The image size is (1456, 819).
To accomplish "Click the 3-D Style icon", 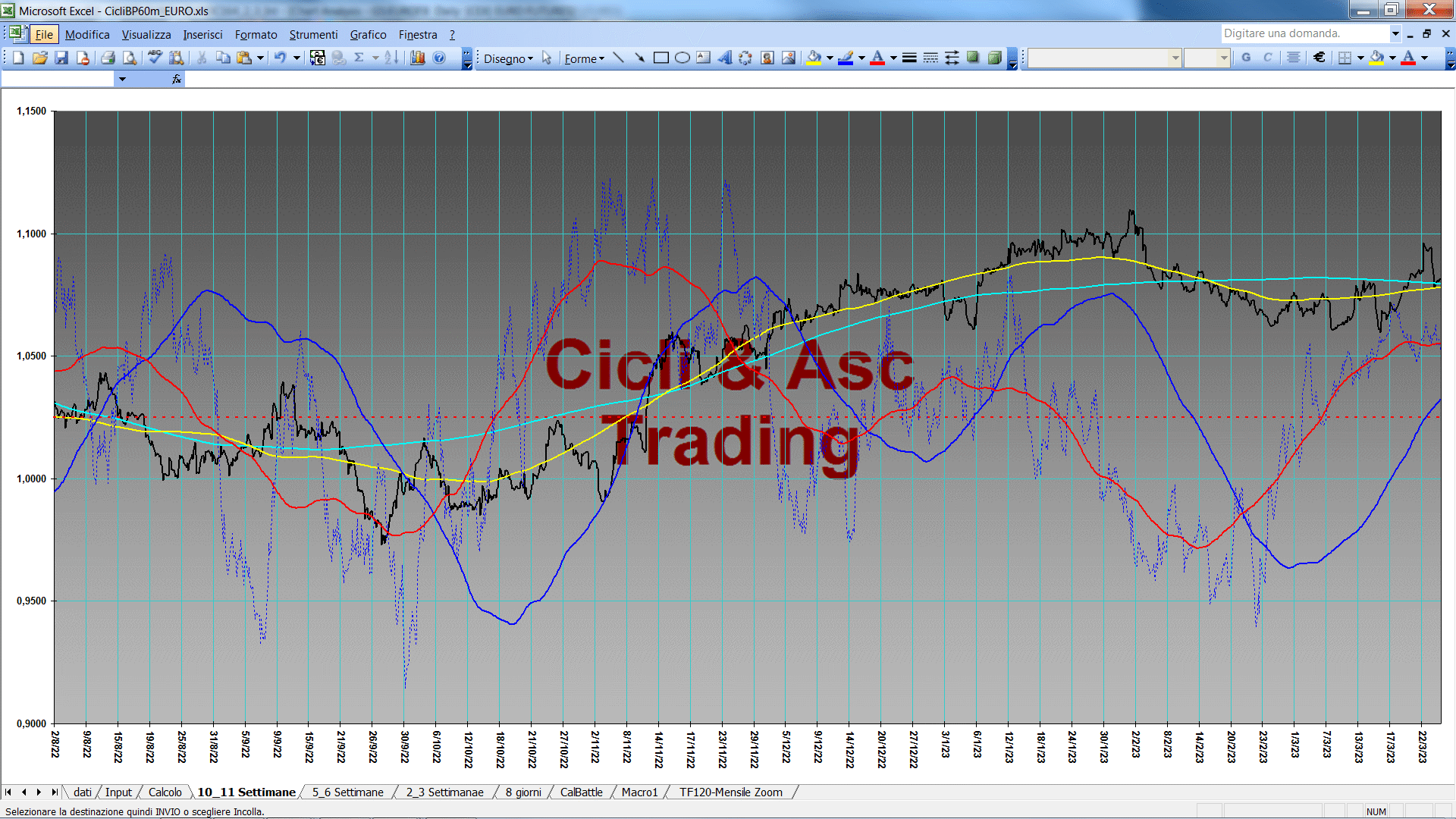I will [994, 58].
